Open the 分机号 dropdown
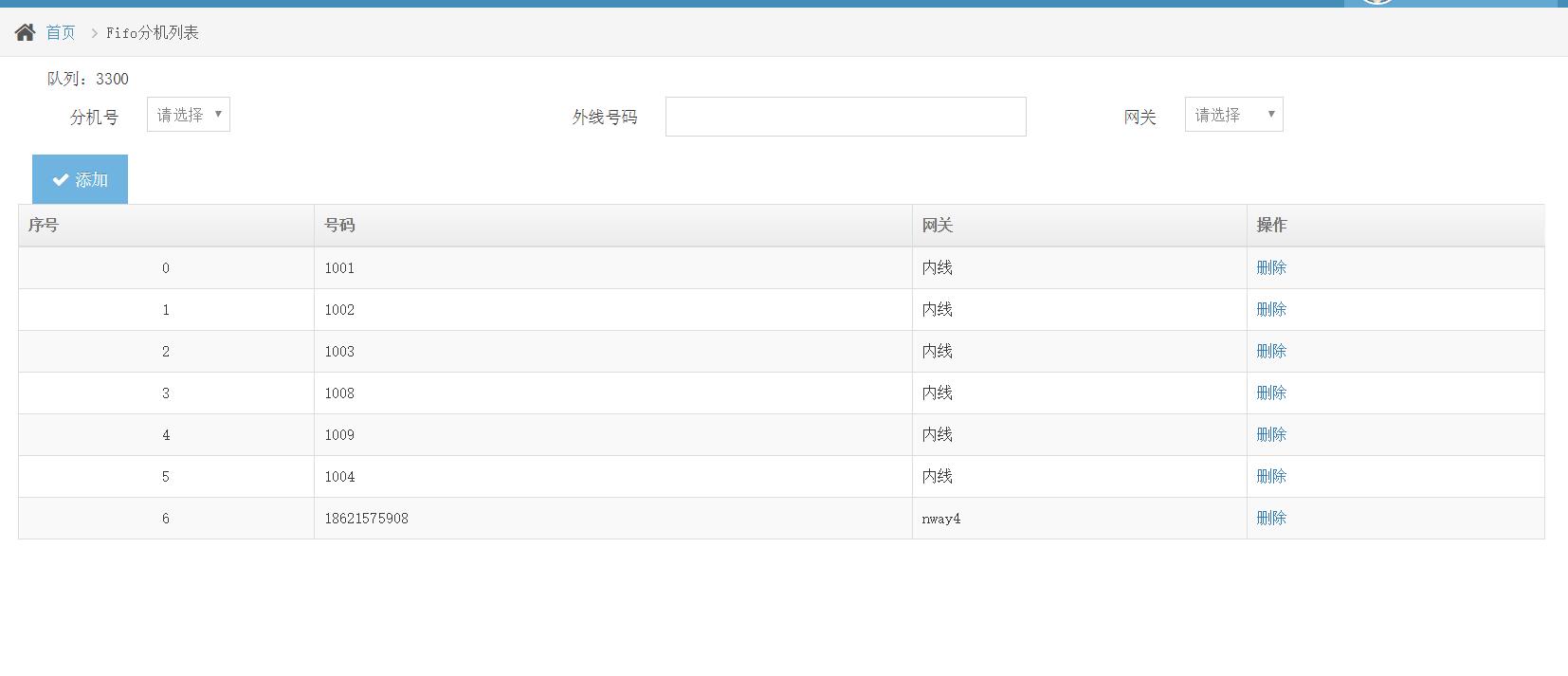 coord(189,115)
